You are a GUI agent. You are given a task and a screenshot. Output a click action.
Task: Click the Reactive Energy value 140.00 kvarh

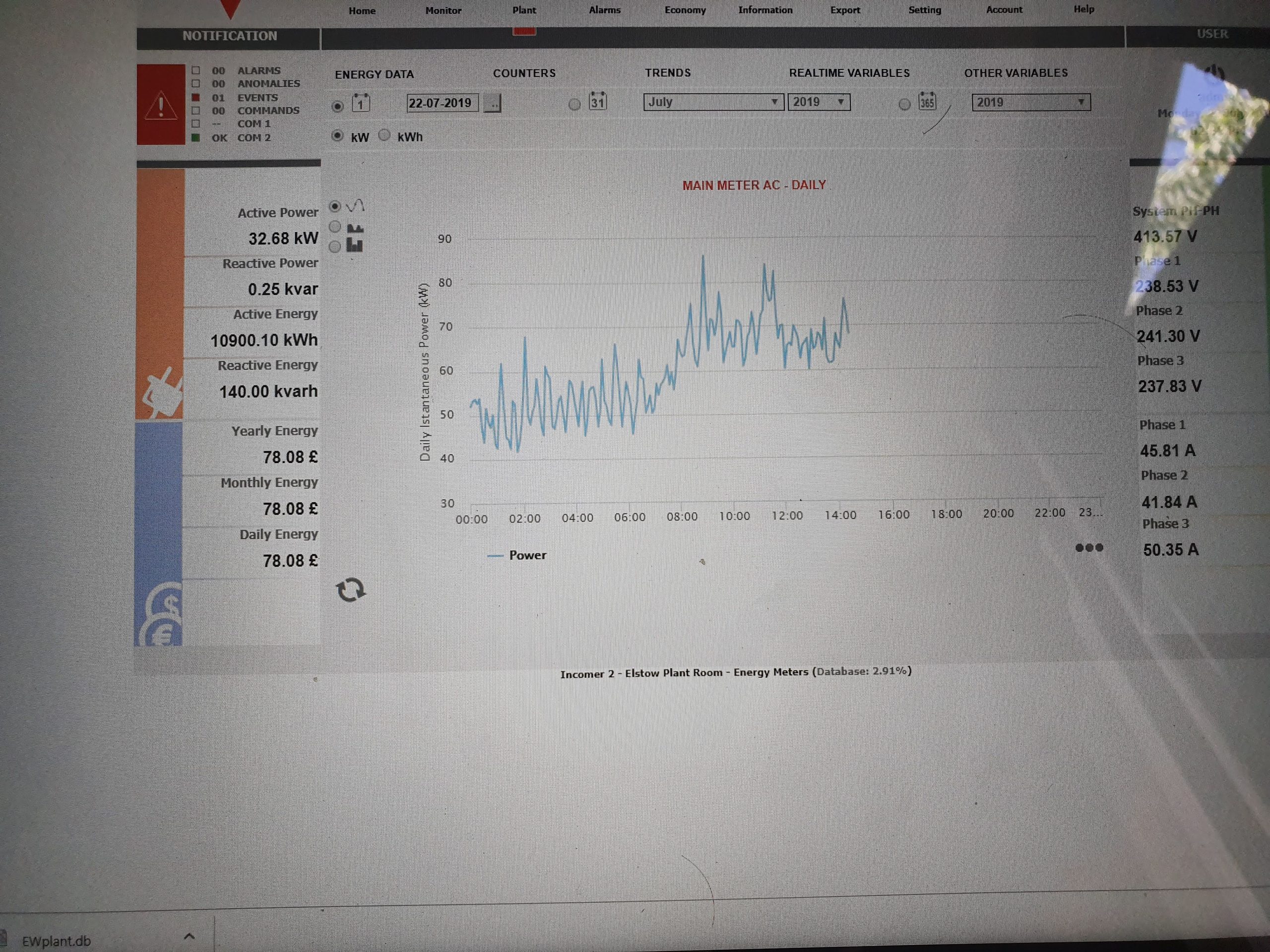pyautogui.click(x=268, y=391)
